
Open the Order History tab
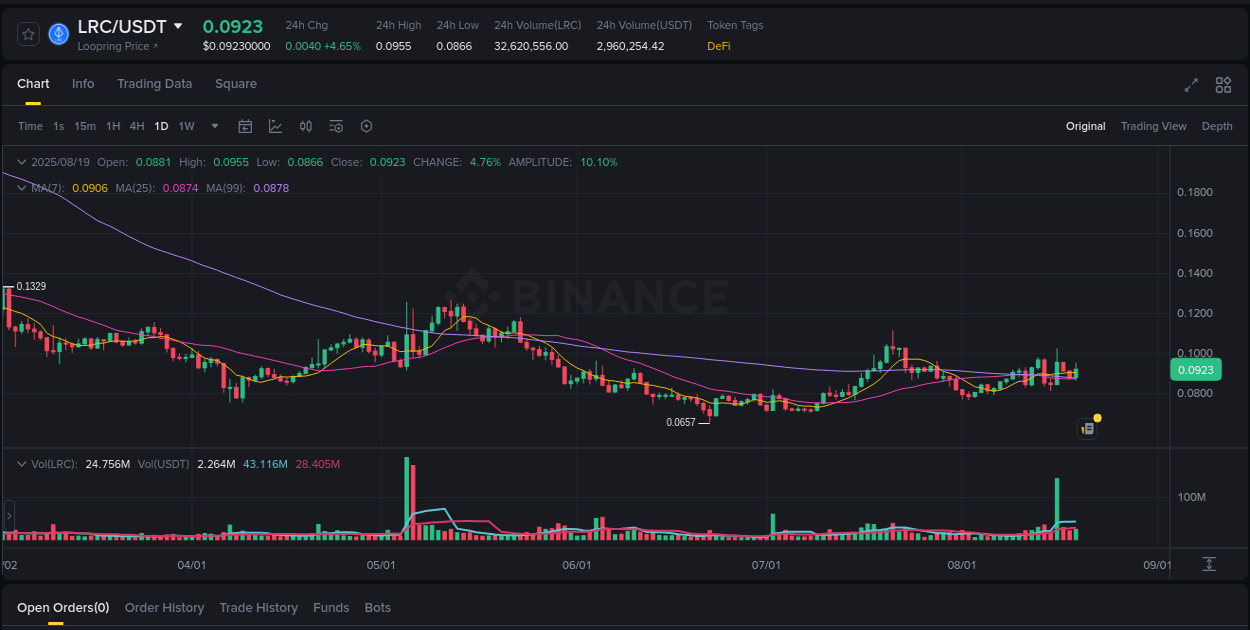164,607
